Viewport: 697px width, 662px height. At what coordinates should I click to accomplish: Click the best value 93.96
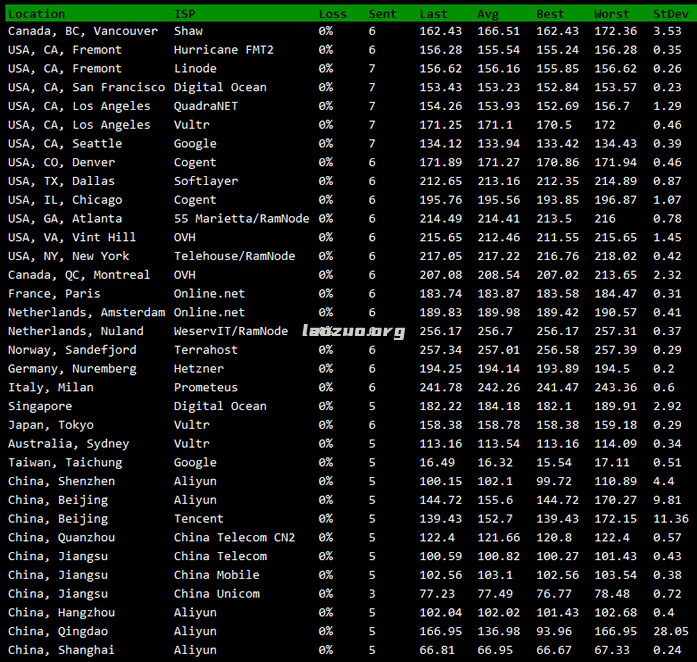[x=554, y=631]
